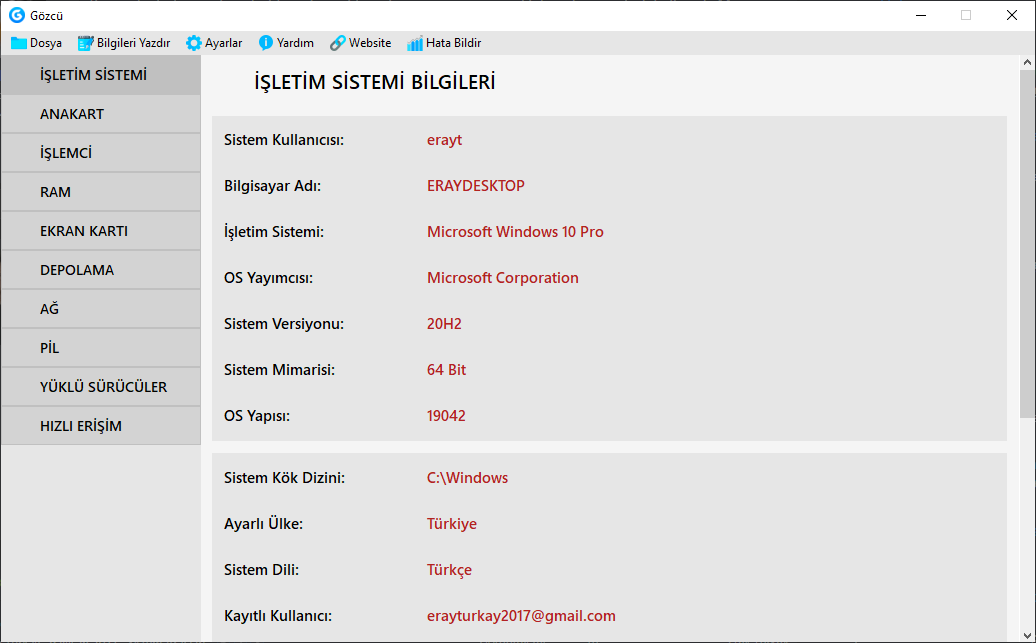The width and height of the screenshot is (1036, 643).
Task: Click the Sistem Versiyonu label
Action: coord(284,324)
